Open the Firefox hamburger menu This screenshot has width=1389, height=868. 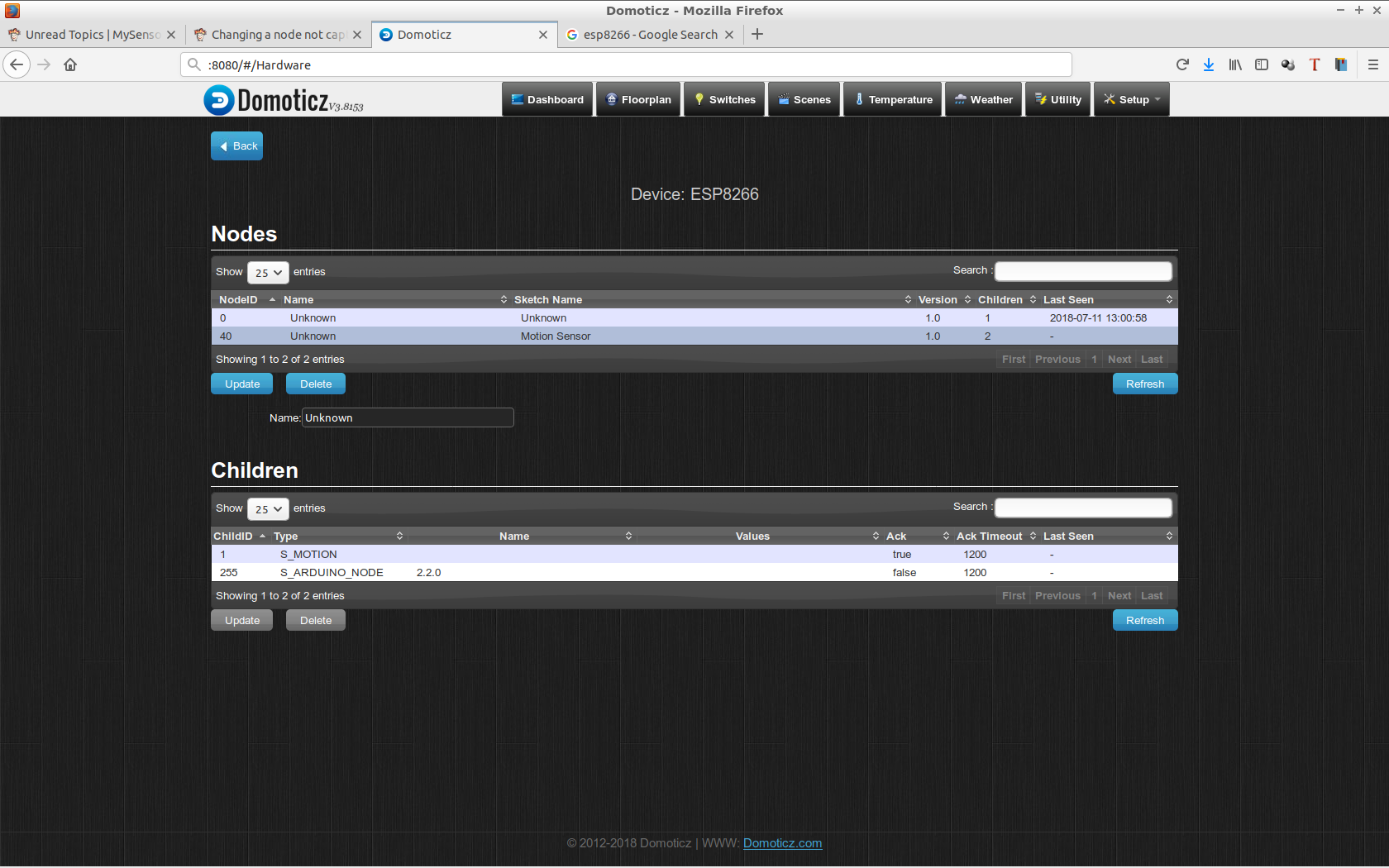[x=1372, y=64]
